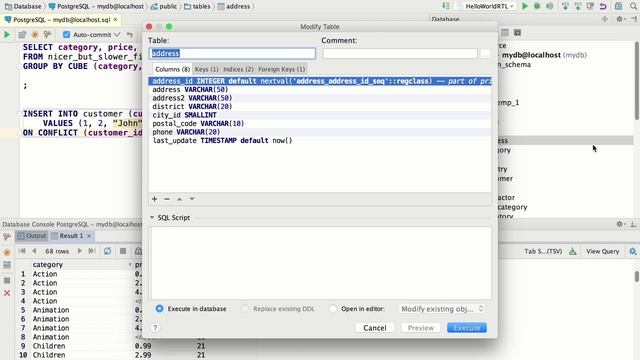640x360 pixels.
Task: Go to the last page of results
Action: pos(92,251)
